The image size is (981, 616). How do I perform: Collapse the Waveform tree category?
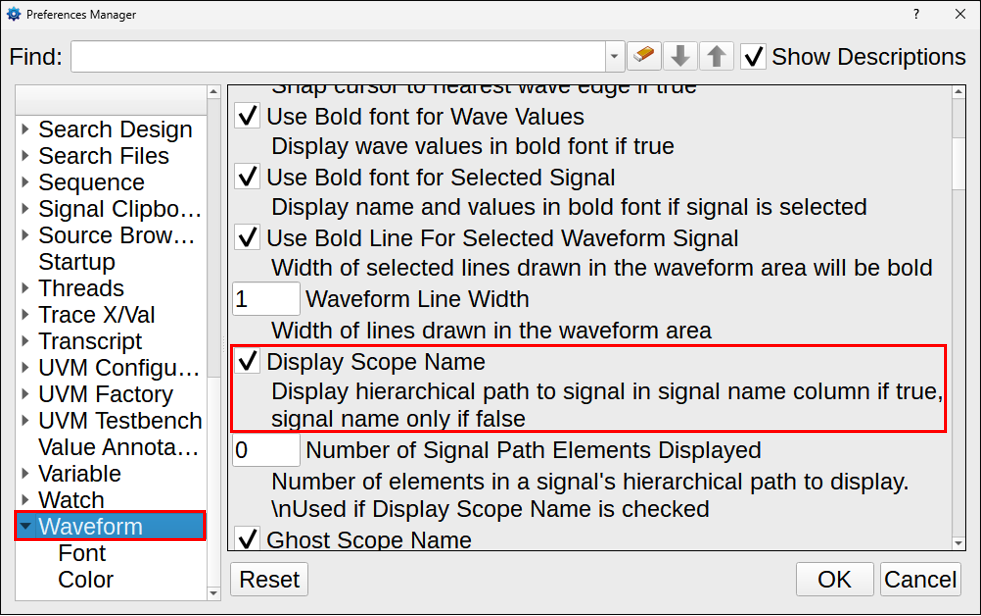pyautogui.click(x=25, y=527)
